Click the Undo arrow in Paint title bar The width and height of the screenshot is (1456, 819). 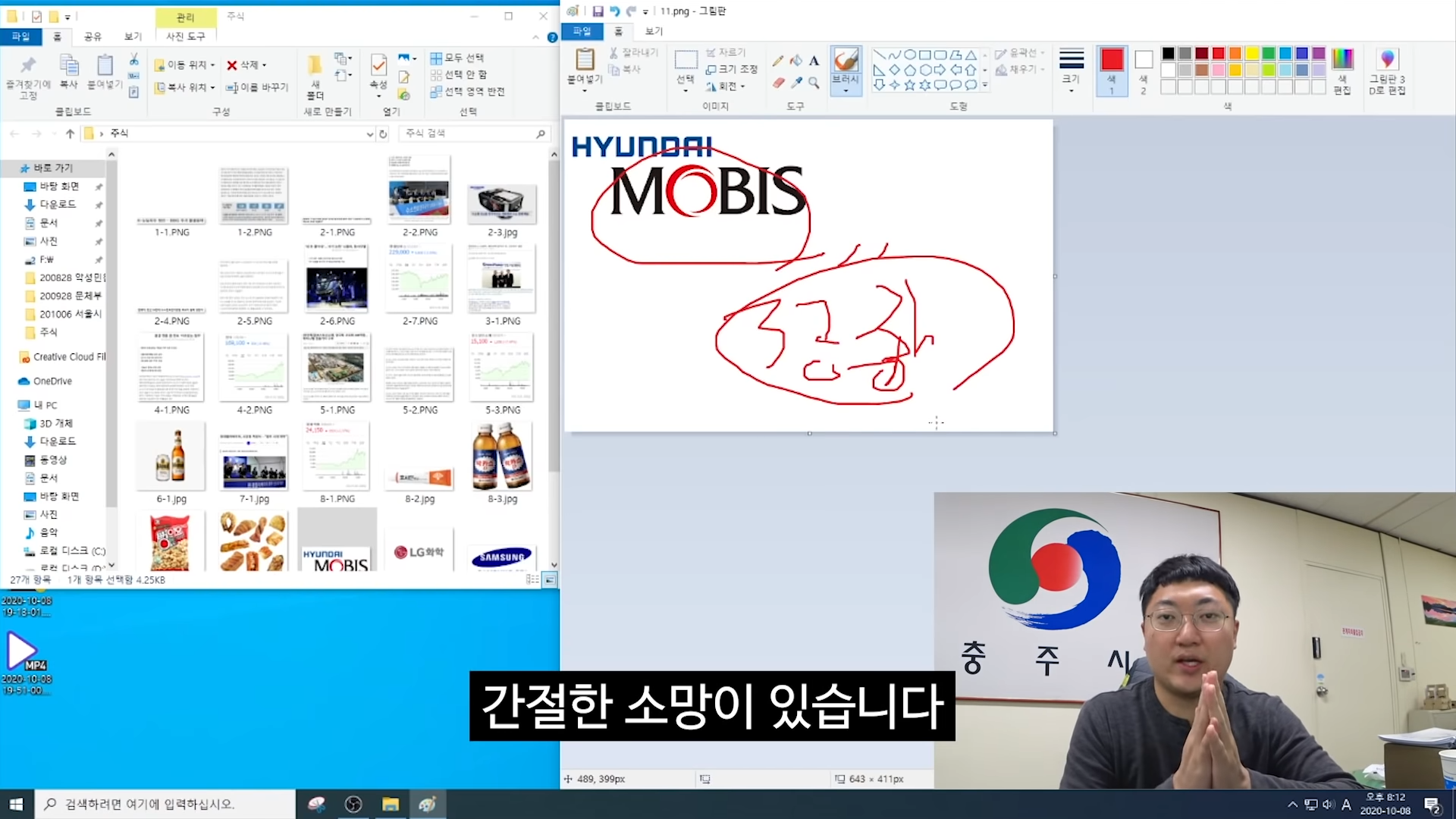tap(614, 11)
